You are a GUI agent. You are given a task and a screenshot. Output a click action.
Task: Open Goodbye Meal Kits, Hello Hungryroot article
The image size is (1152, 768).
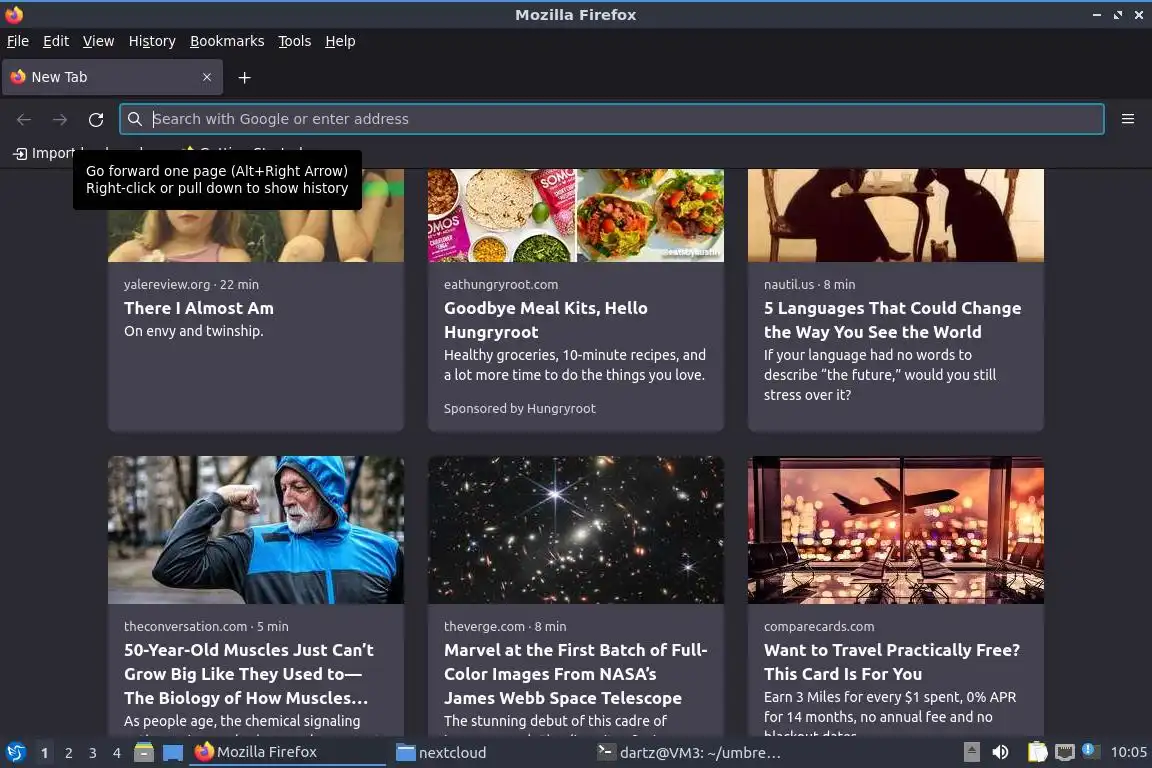[x=546, y=320]
